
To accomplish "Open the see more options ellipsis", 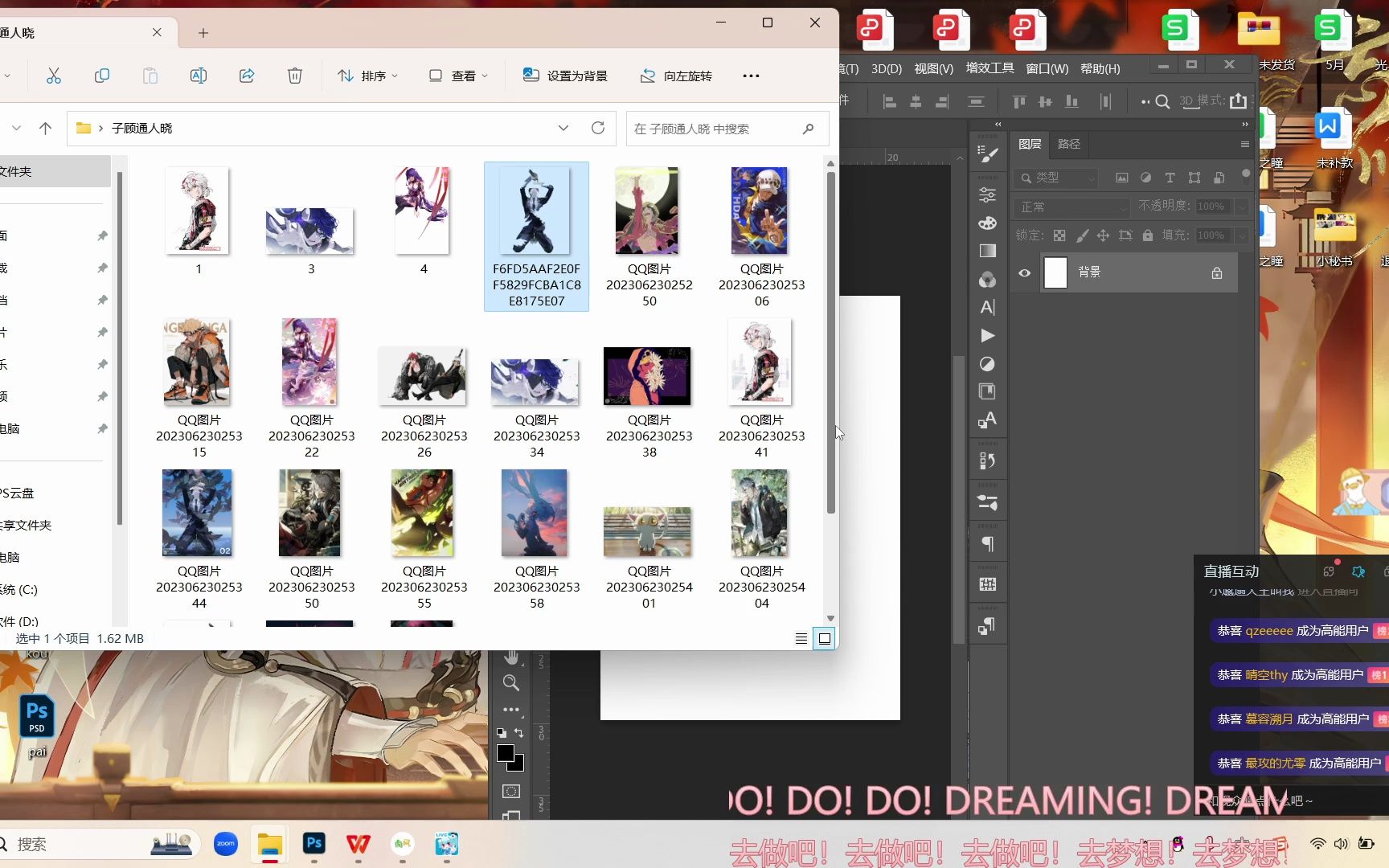I will 751,76.
